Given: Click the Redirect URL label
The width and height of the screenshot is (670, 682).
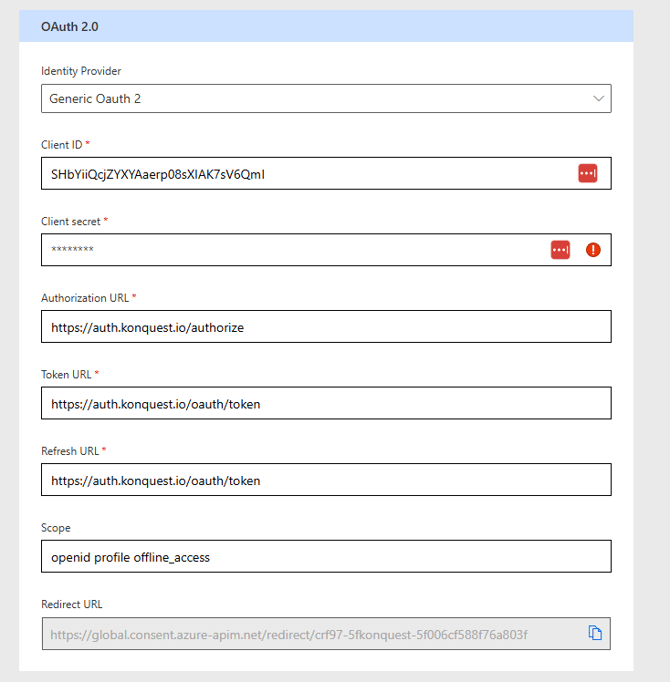Looking at the screenshot, I should click(72, 604).
